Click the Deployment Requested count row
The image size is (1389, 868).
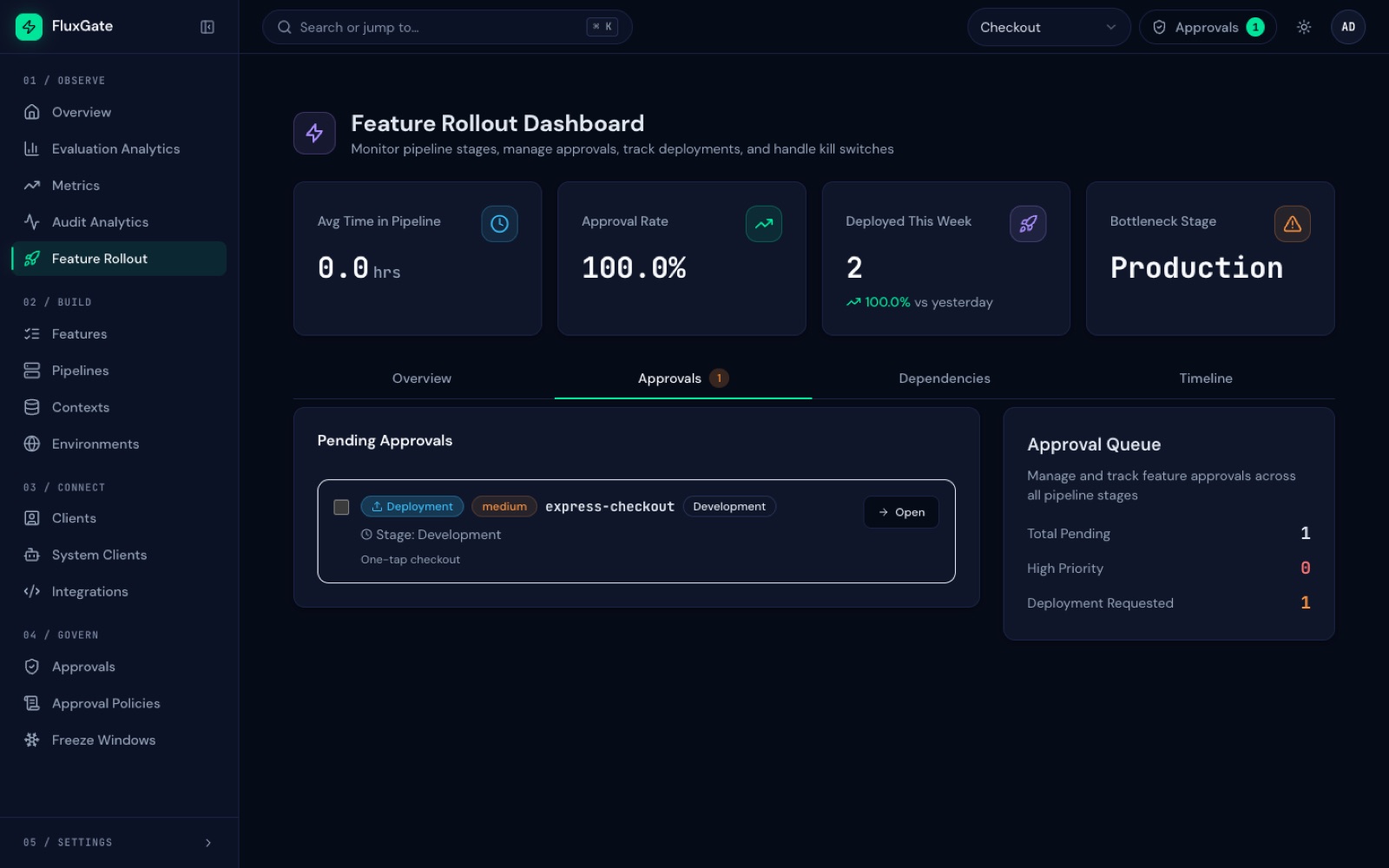(x=1168, y=603)
